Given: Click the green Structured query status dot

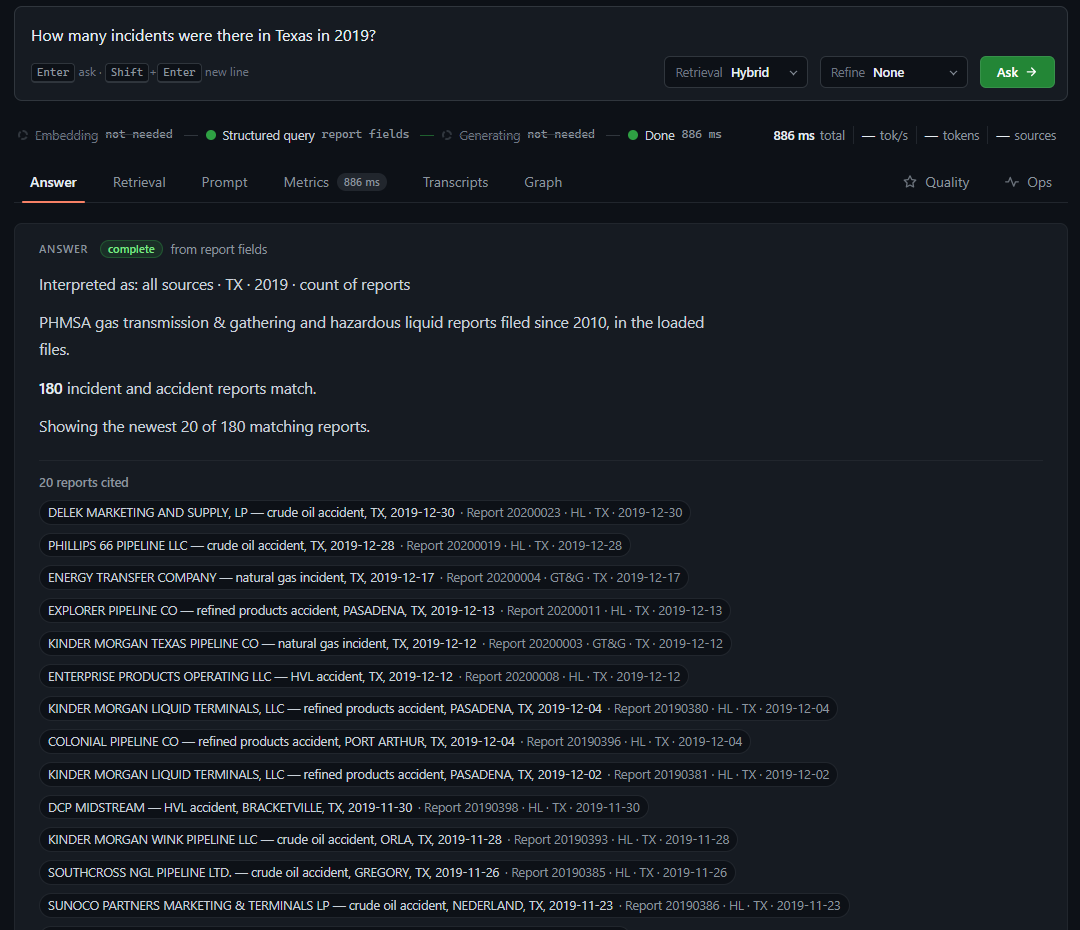Looking at the screenshot, I should [x=211, y=135].
